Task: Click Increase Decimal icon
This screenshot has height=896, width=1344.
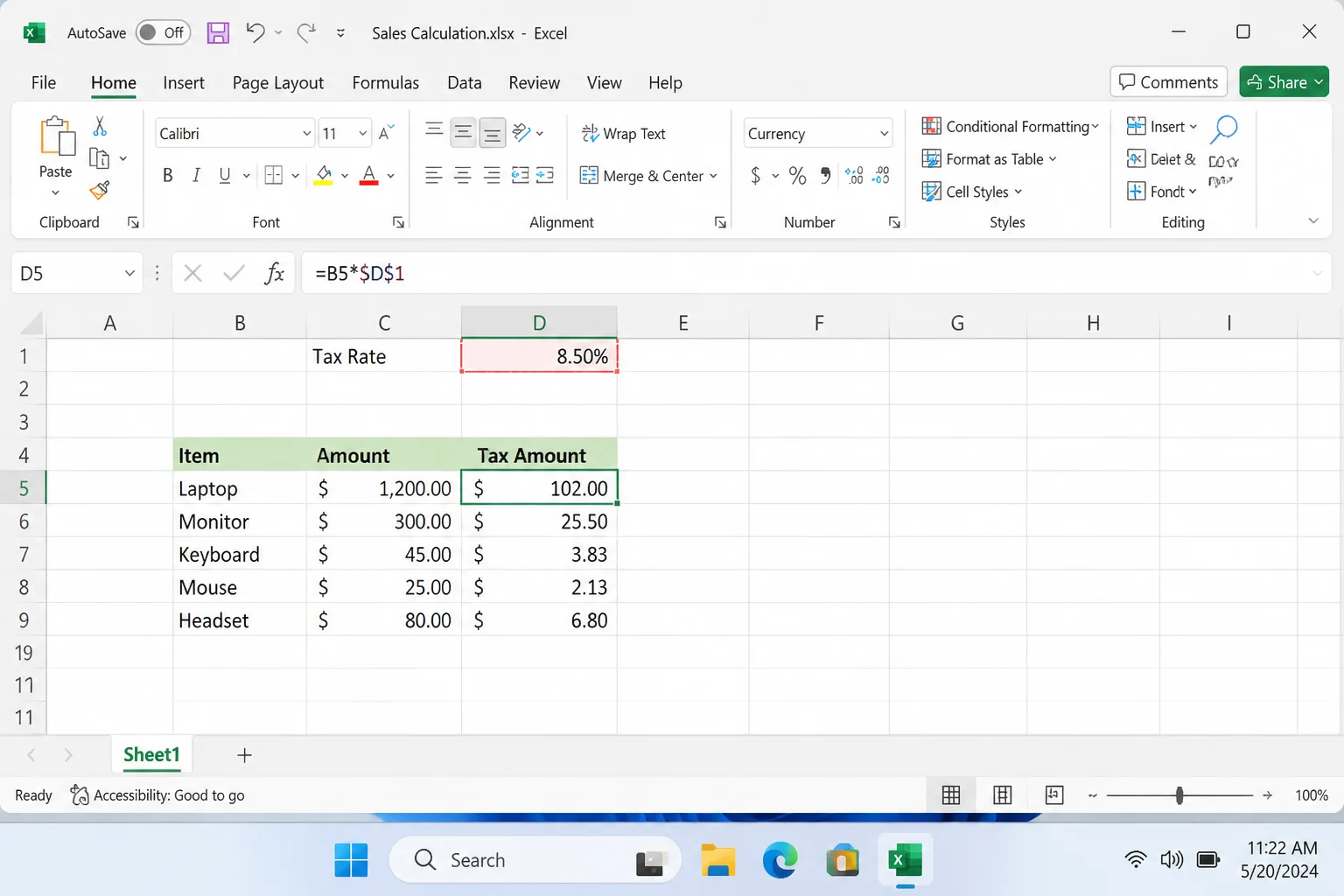Action: [855, 176]
